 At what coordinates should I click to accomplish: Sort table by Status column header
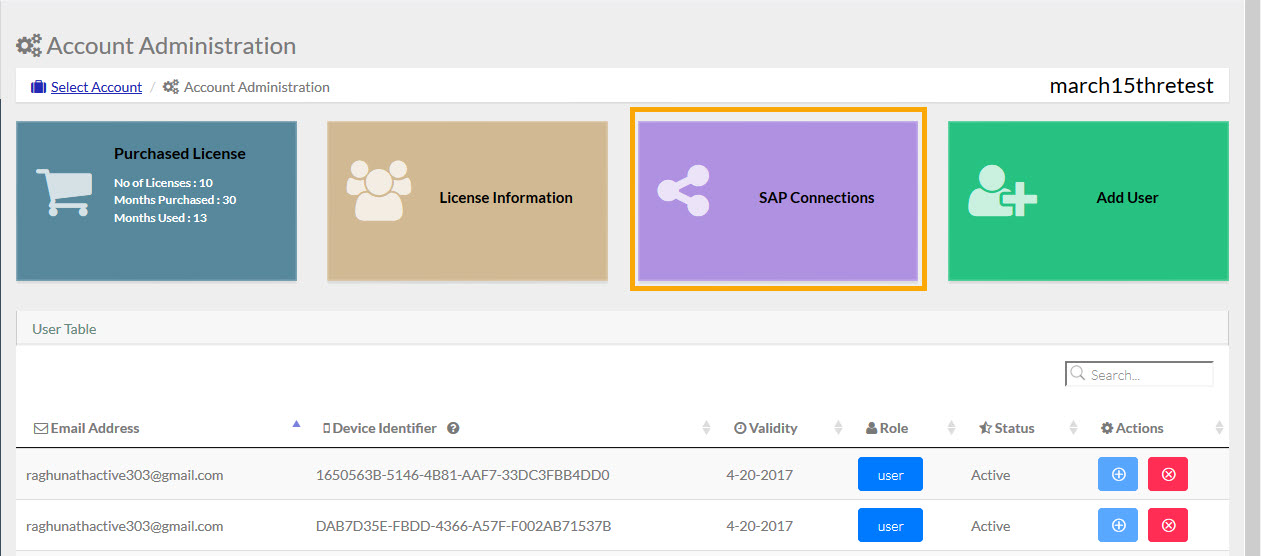coord(1013,428)
